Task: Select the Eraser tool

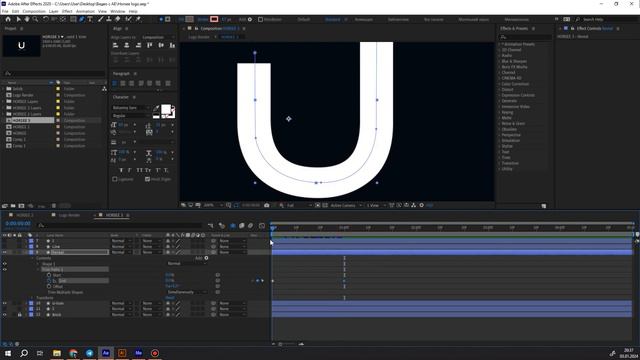Action: [118, 19]
